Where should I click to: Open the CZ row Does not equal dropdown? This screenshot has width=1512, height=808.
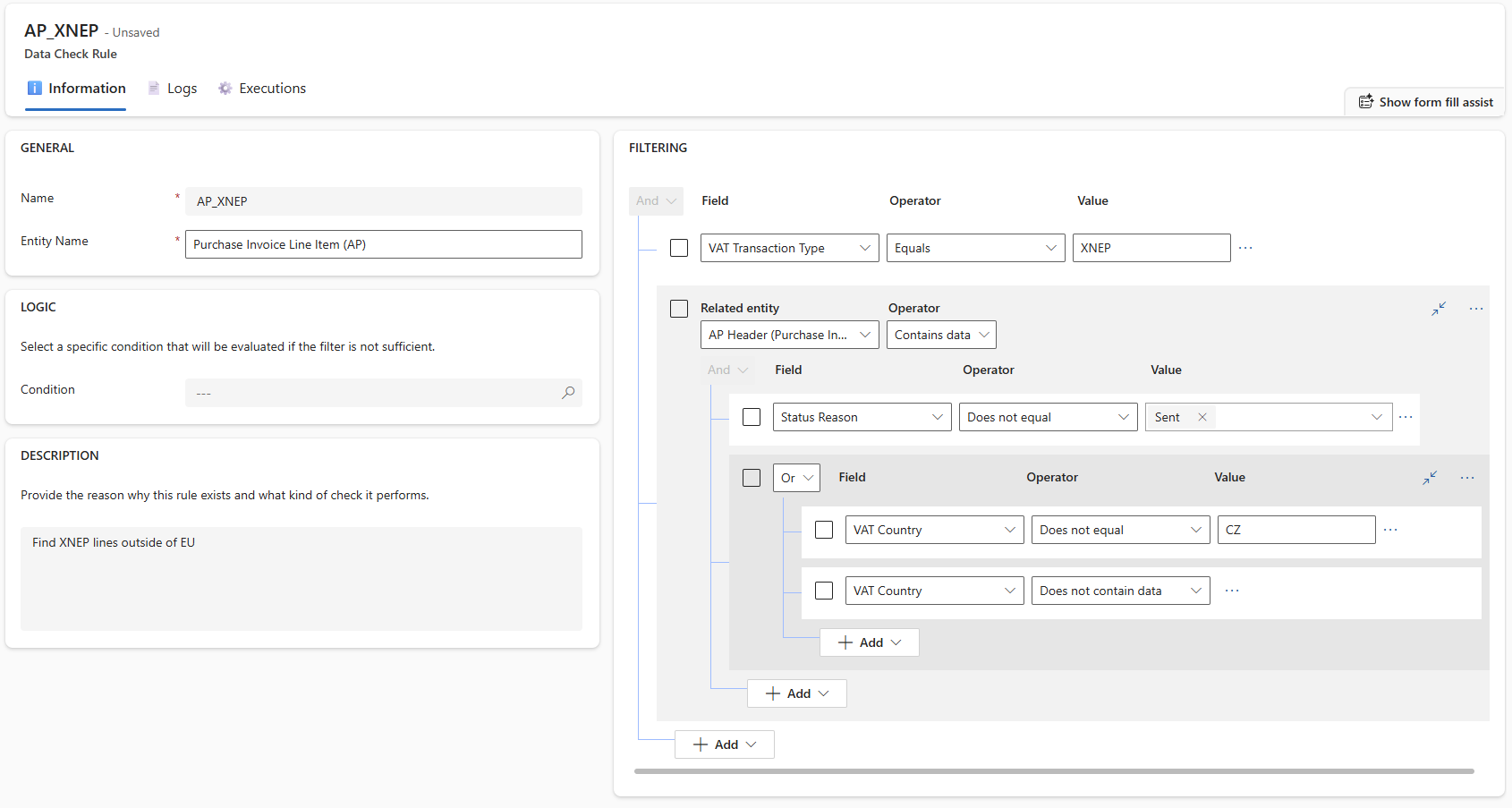coord(1121,530)
